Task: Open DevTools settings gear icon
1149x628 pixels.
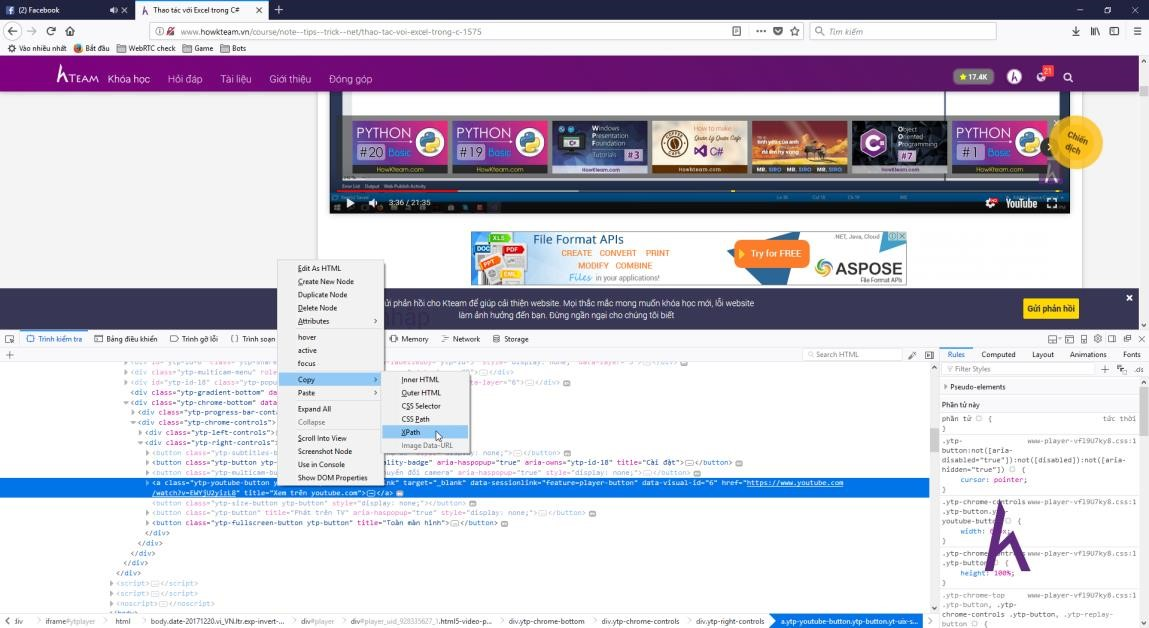Action: click(1098, 339)
